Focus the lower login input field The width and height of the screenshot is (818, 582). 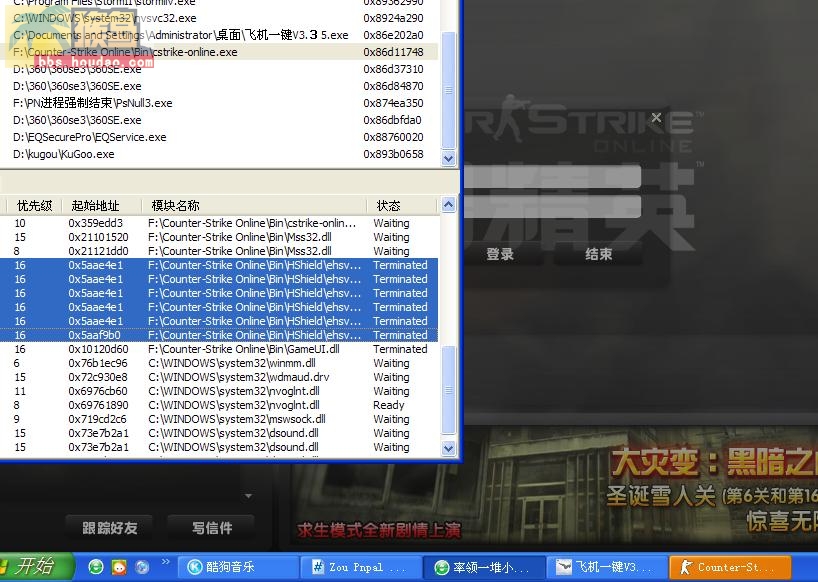tap(552, 207)
